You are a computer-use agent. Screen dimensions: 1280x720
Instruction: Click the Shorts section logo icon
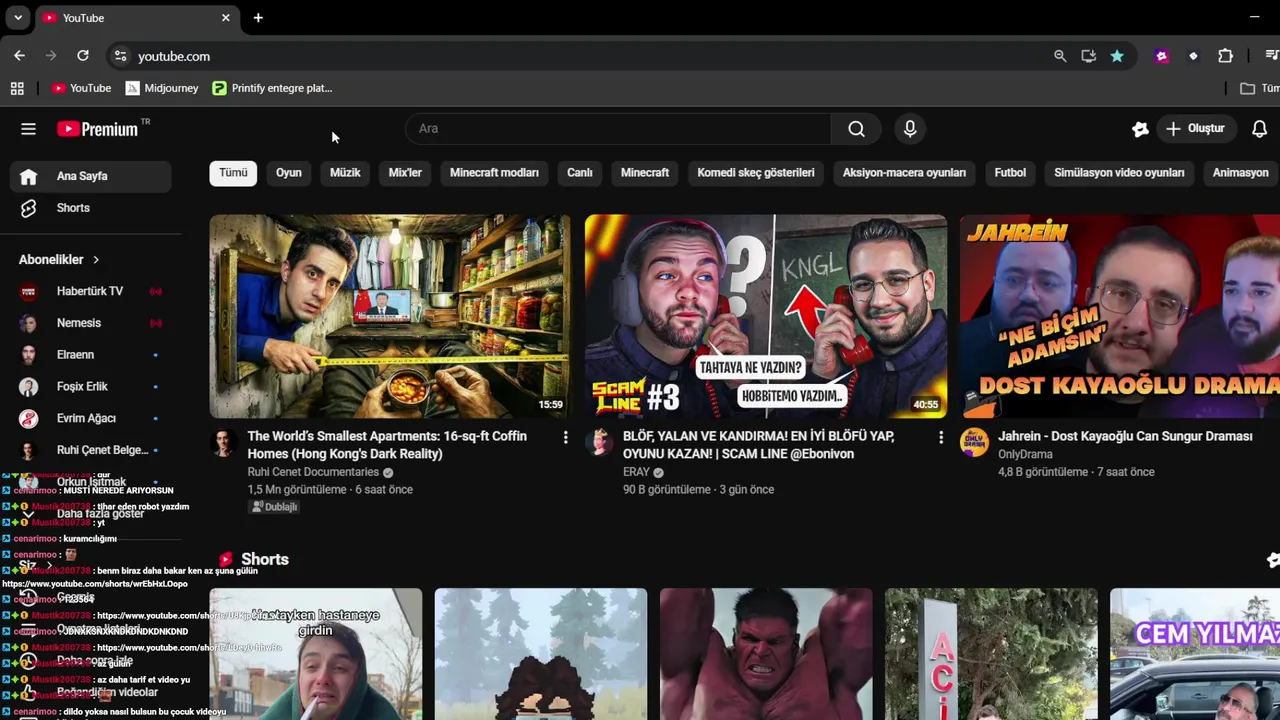tap(226, 560)
